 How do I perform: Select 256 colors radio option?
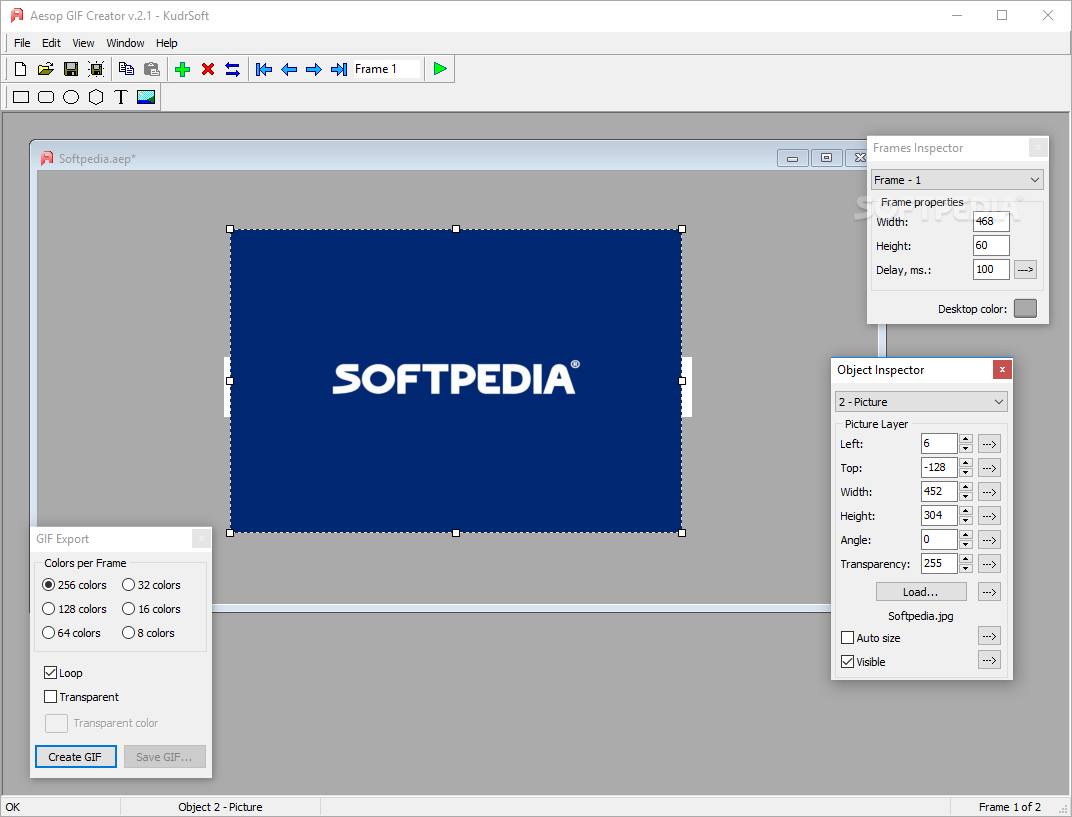[75, 585]
